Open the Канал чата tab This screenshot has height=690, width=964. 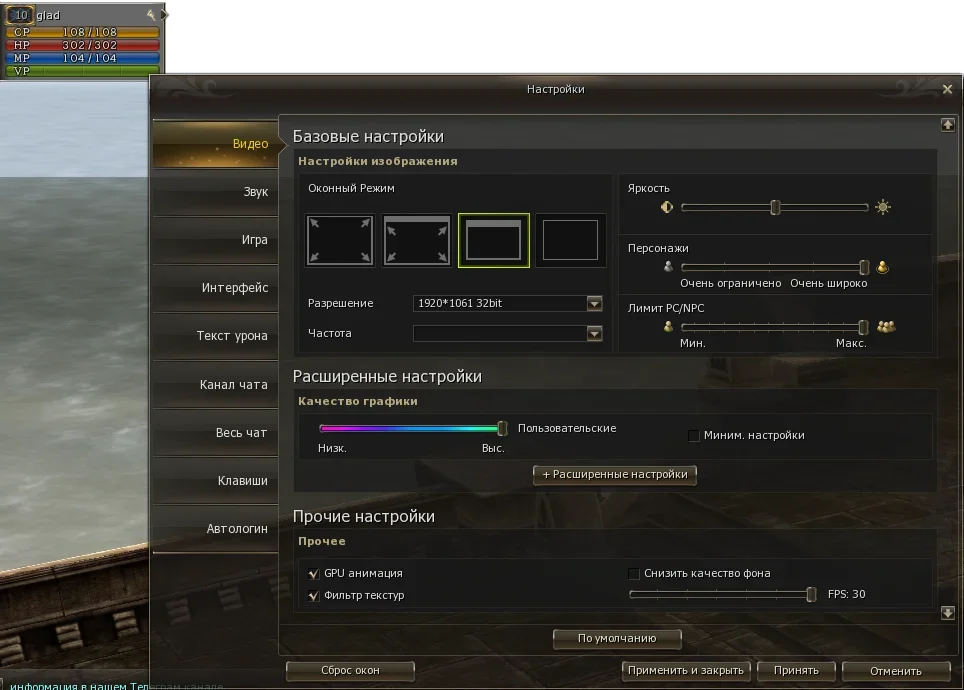tap(216, 384)
